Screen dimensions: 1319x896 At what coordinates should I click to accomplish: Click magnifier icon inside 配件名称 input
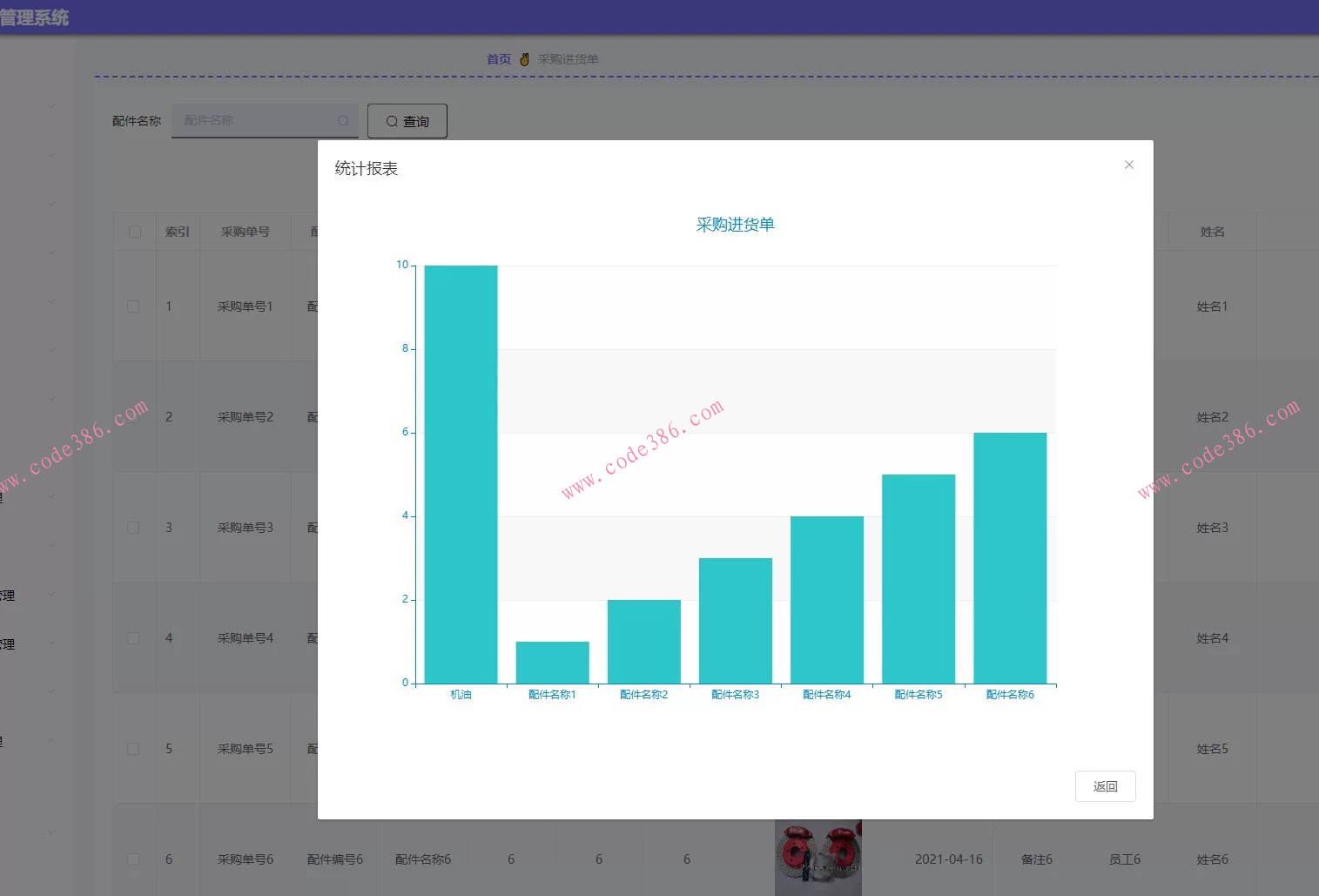[x=343, y=121]
